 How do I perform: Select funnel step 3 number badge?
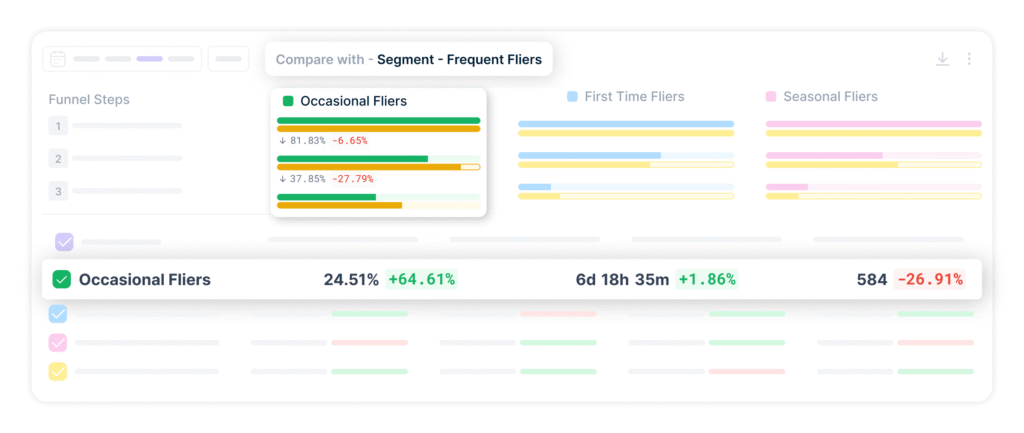(59, 191)
